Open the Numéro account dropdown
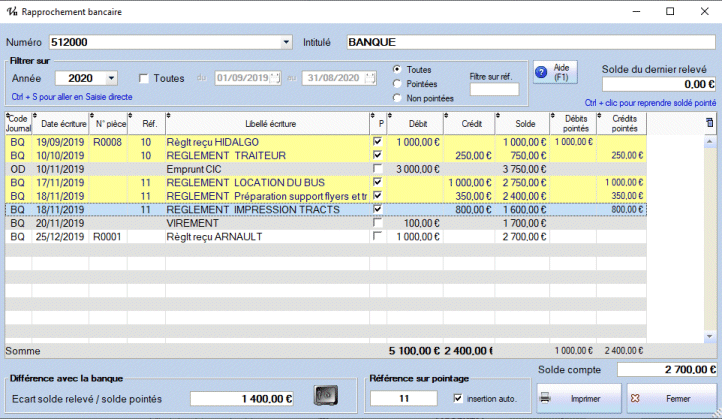This screenshot has height=419, width=722. click(x=287, y=43)
